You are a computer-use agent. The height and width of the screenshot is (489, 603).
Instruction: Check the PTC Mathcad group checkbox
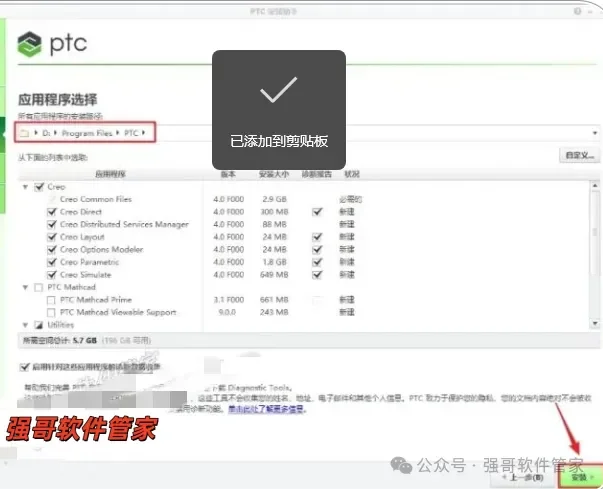pyautogui.click(x=38, y=288)
